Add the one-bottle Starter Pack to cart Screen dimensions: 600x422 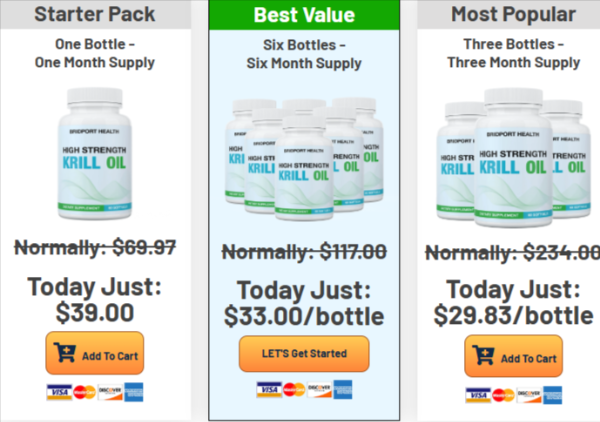(x=95, y=354)
